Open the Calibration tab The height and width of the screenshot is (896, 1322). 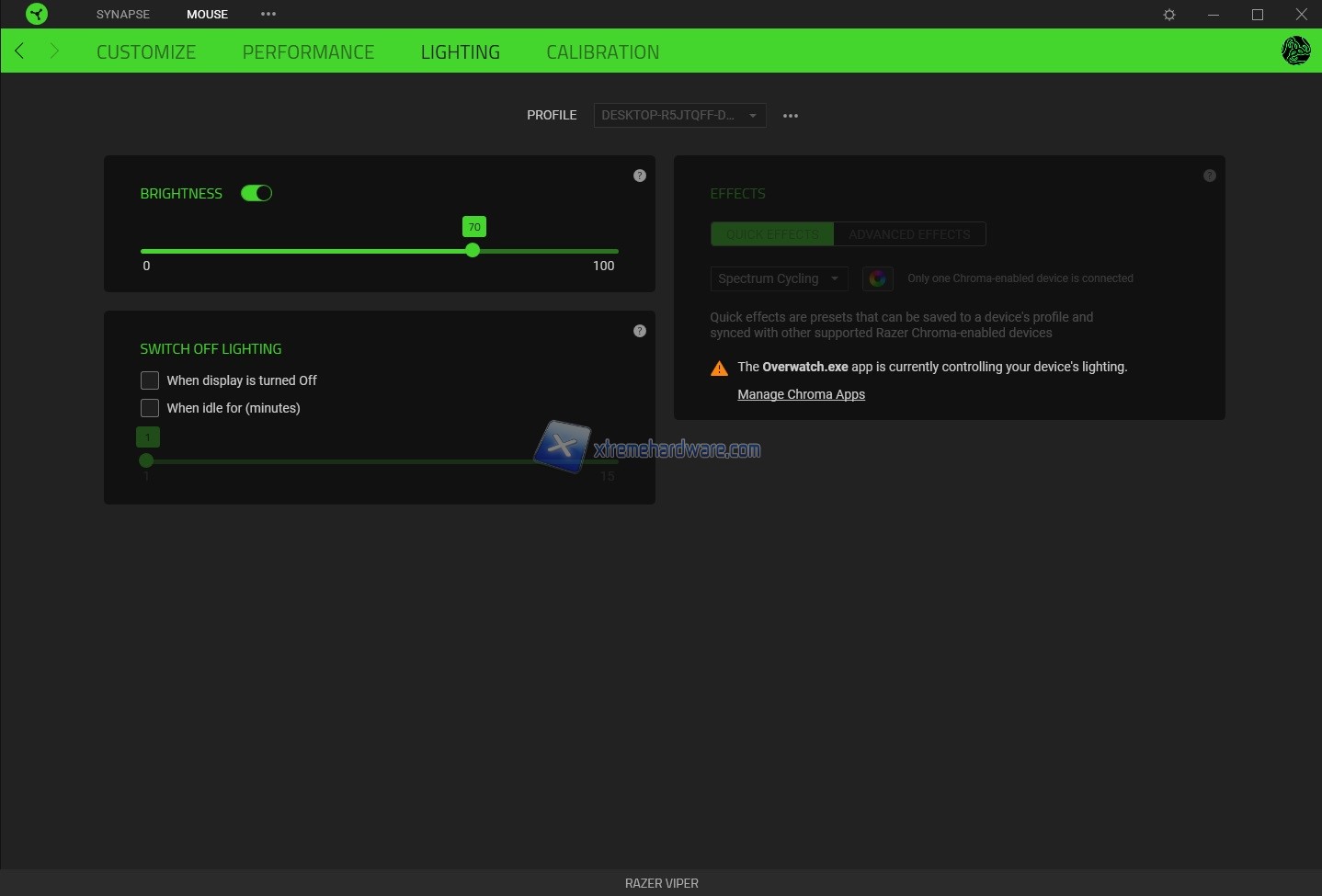tap(602, 52)
